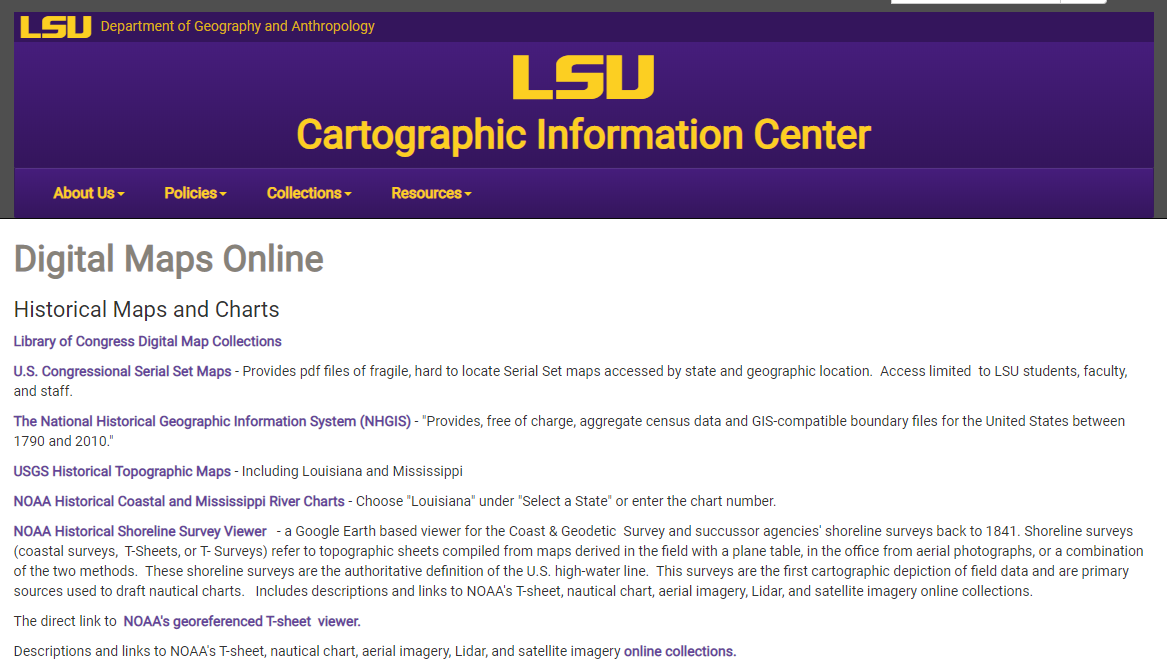
Task: Open Library of Congress Digital Map Collections
Action: (x=147, y=342)
